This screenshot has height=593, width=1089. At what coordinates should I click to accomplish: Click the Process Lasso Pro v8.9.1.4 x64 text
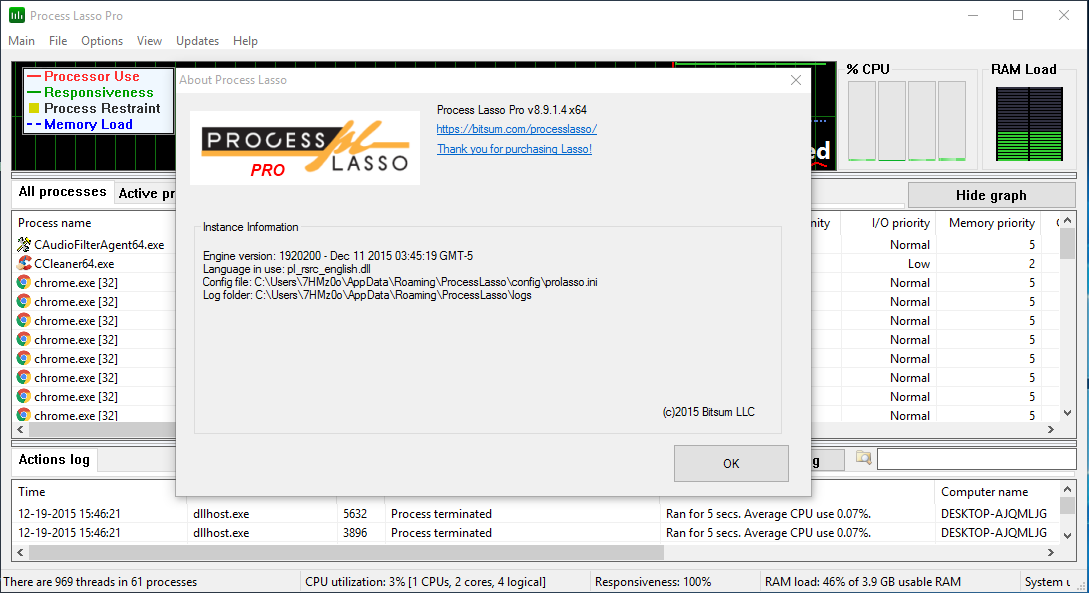[x=512, y=110]
